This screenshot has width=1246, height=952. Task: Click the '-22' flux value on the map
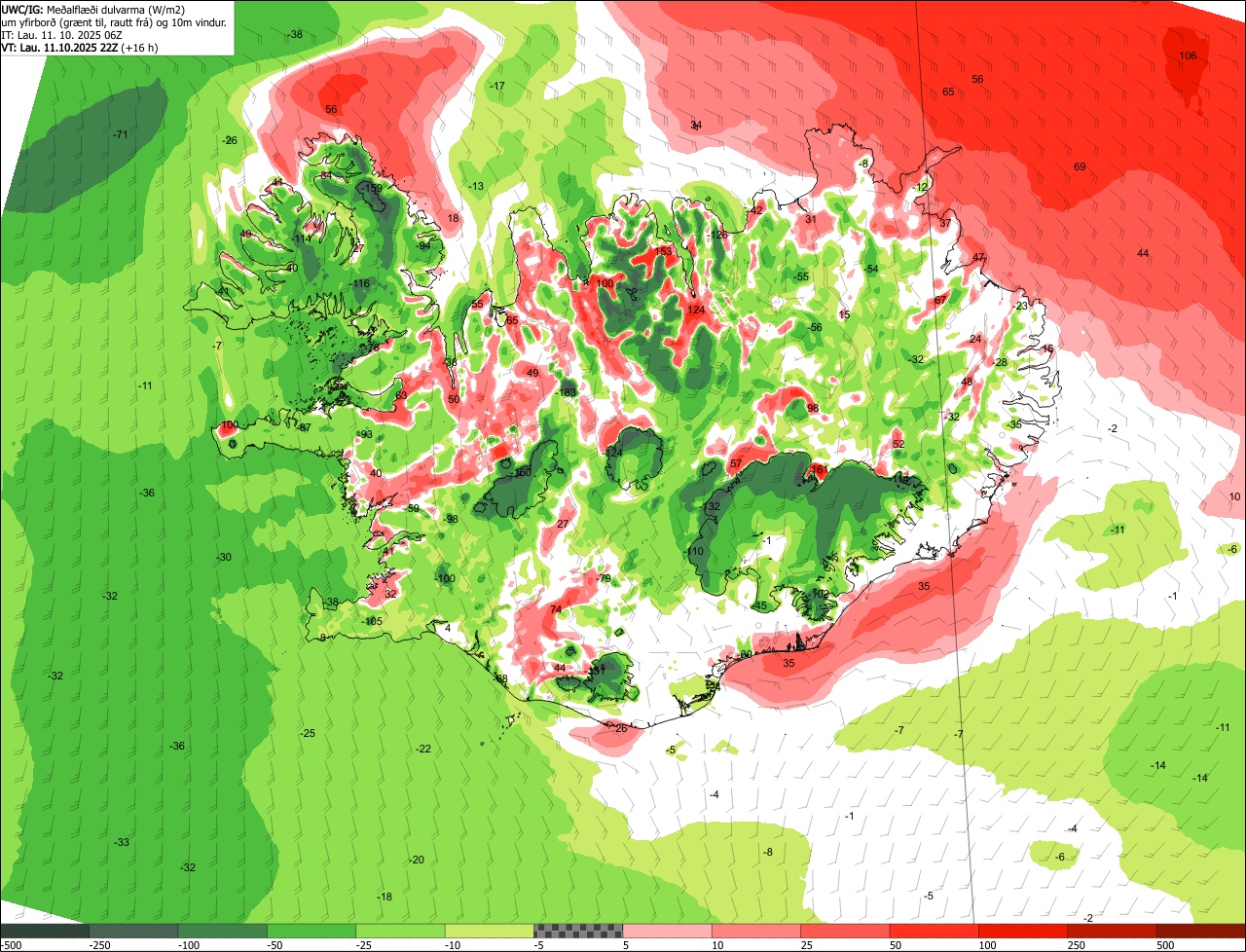422,749
